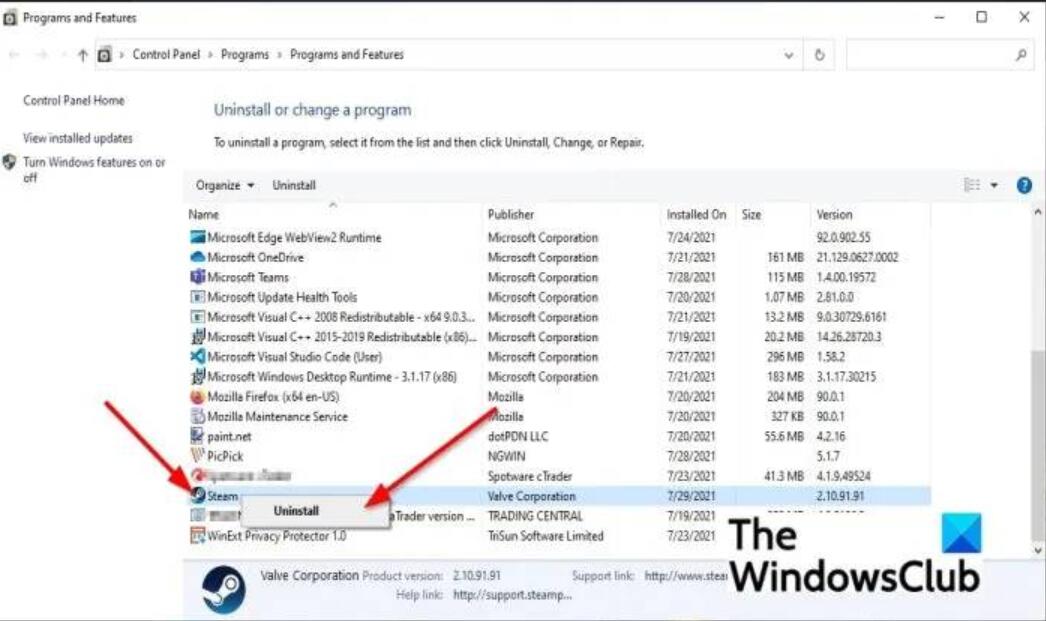This screenshot has width=1046, height=621.
Task: Click Programs and Features breadcrumb
Action: (347, 55)
